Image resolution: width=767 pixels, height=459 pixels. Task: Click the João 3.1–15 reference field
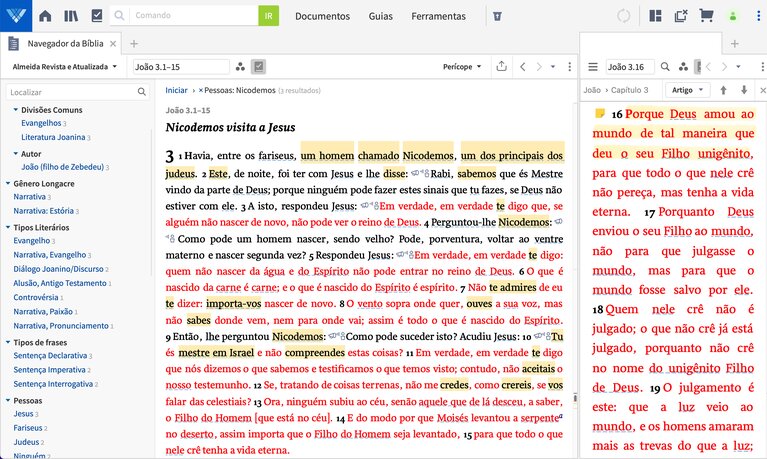181,67
